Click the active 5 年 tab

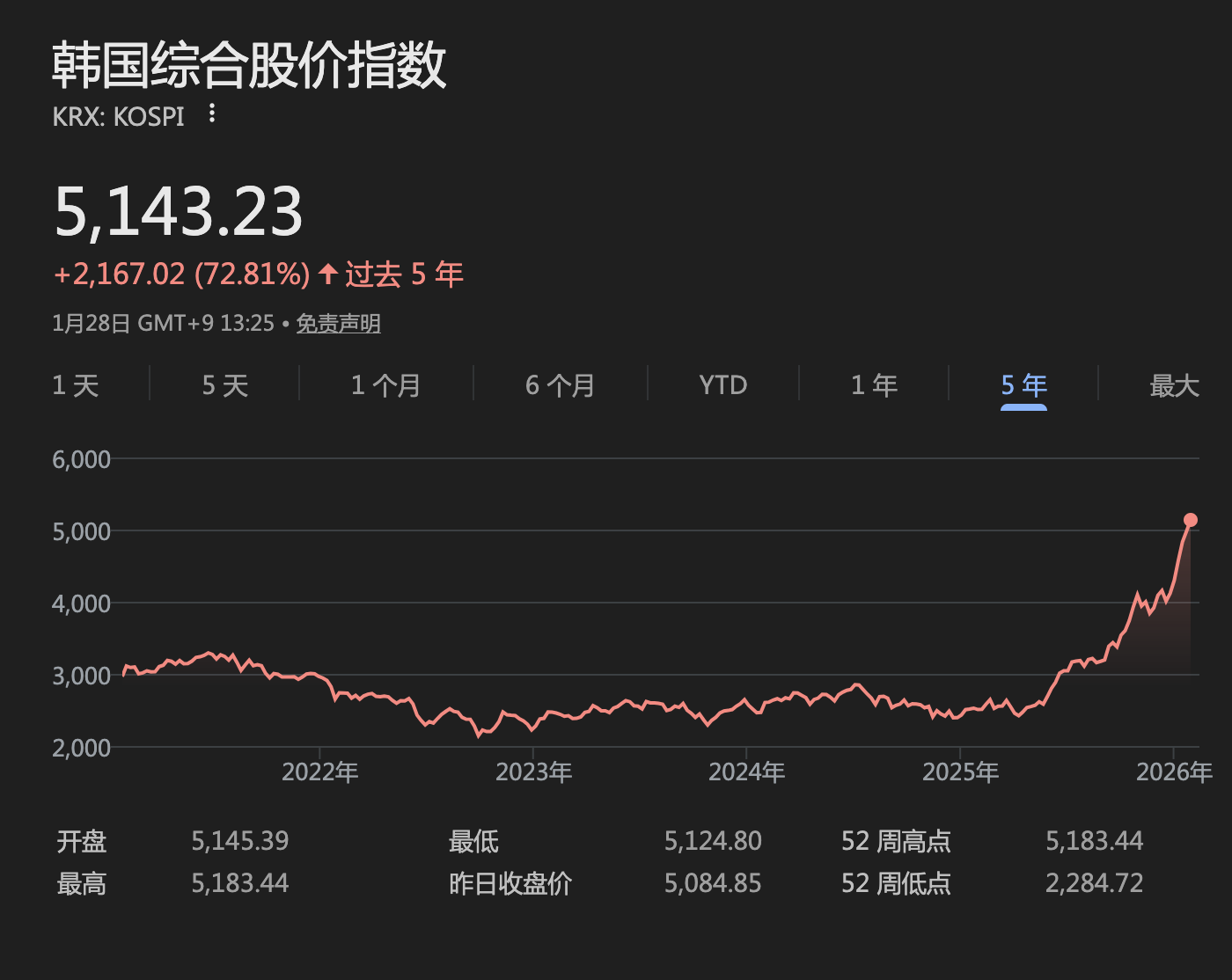pyautogui.click(x=1023, y=385)
